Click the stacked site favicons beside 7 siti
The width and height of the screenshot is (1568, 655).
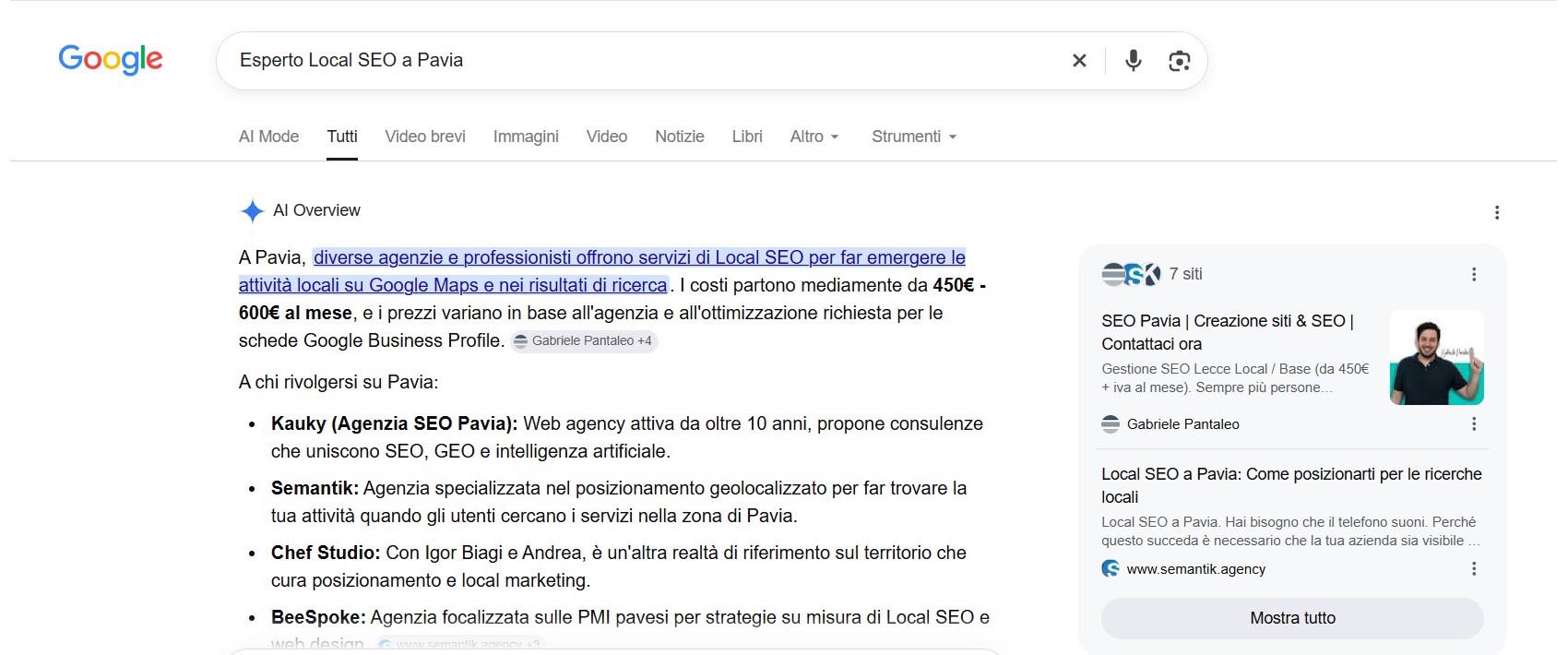tap(1131, 274)
